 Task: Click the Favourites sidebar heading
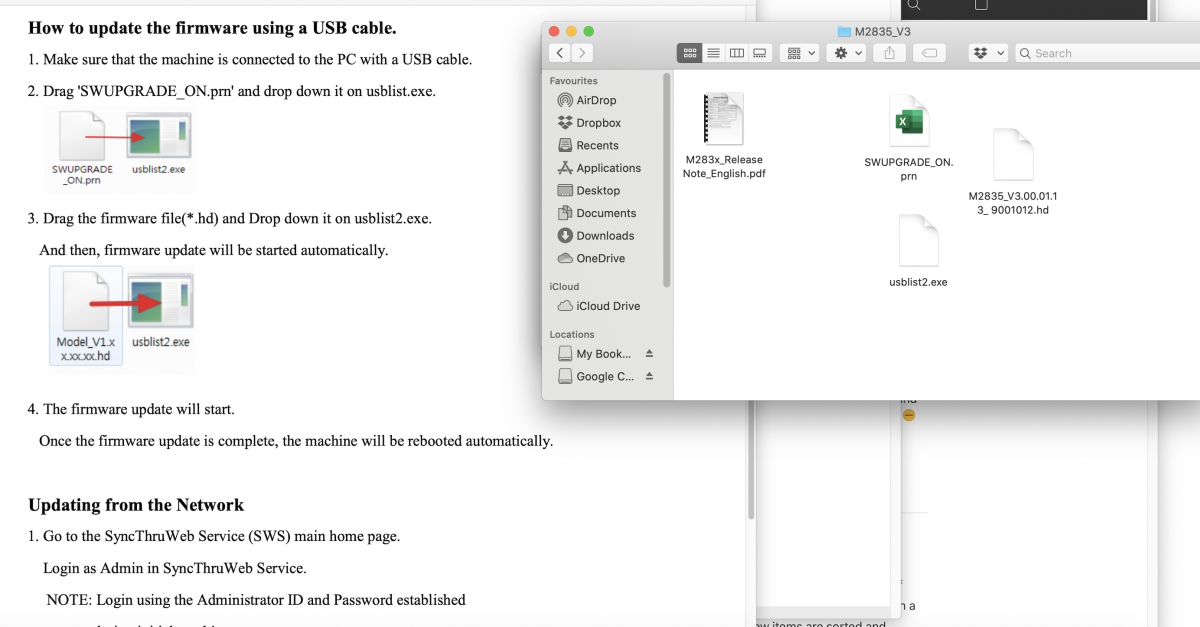(573, 80)
